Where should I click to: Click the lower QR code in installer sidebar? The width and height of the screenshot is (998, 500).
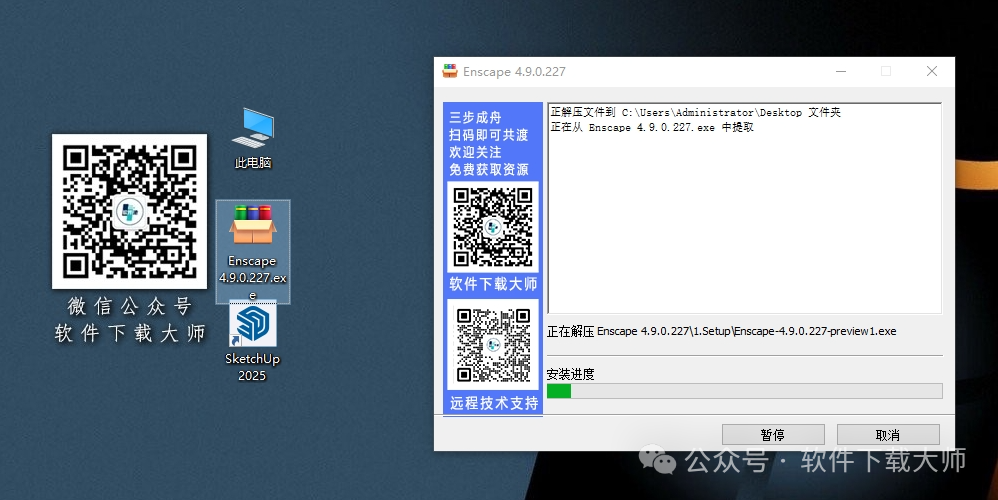tap(493, 344)
